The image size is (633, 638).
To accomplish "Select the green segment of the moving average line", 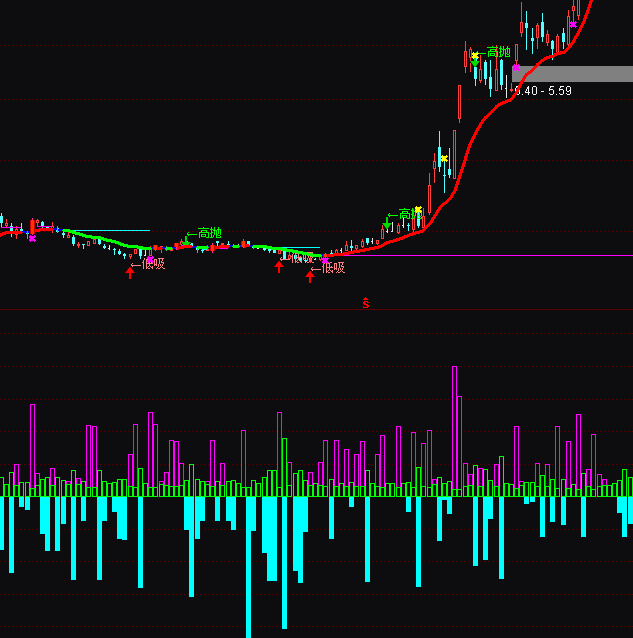I will 110,240.
